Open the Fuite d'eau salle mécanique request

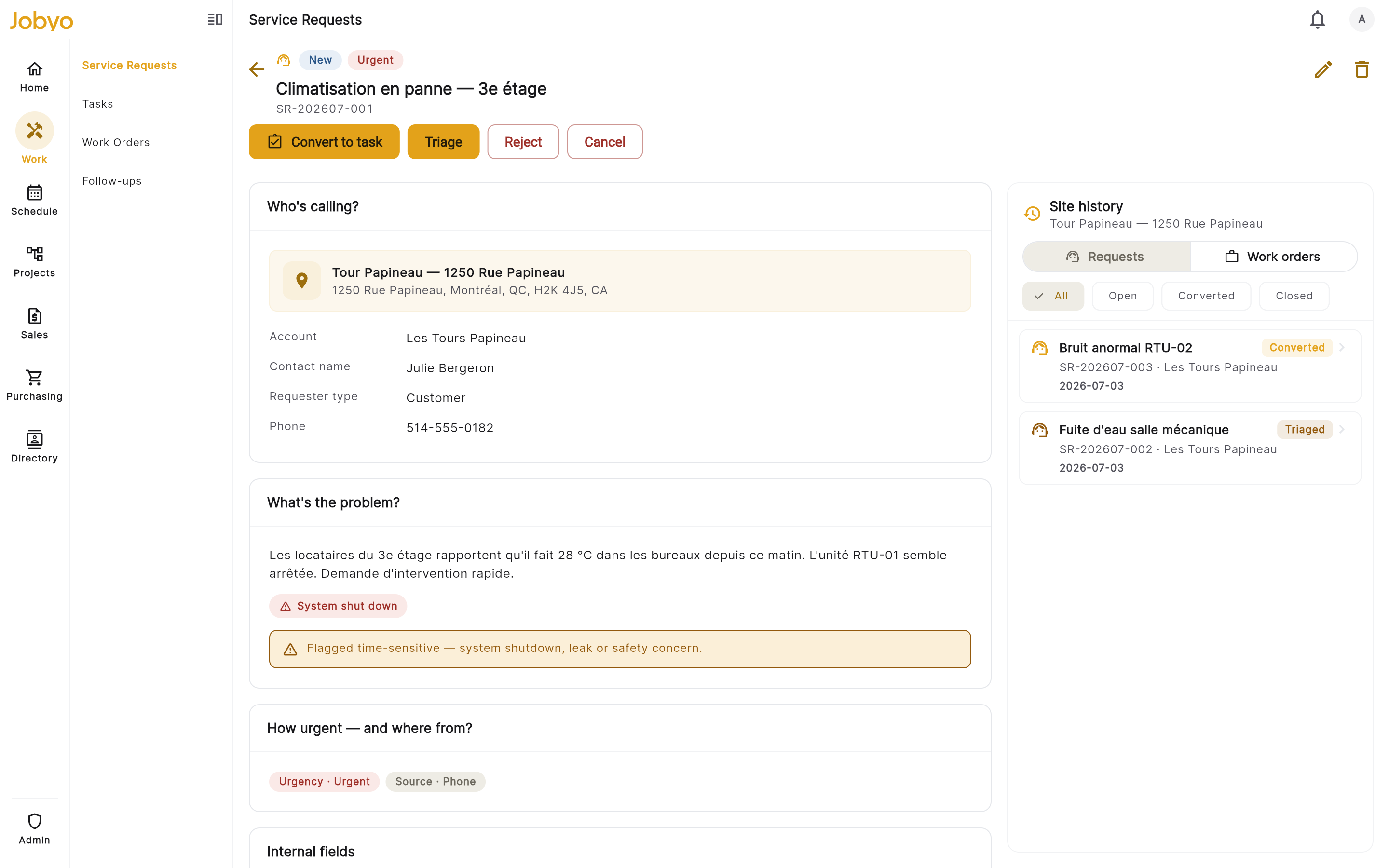point(1190,448)
